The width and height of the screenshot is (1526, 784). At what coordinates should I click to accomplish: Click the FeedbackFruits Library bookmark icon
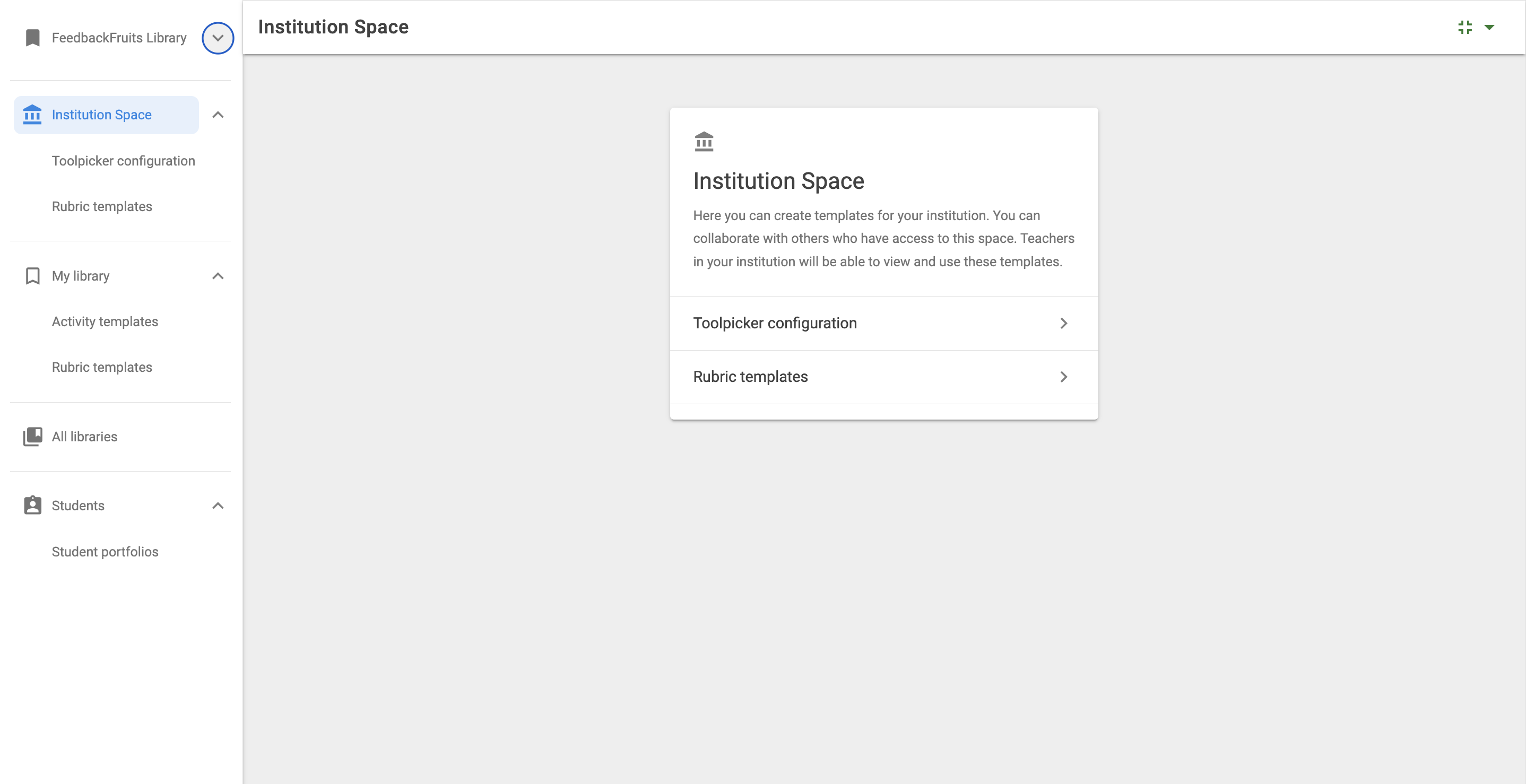click(x=32, y=38)
